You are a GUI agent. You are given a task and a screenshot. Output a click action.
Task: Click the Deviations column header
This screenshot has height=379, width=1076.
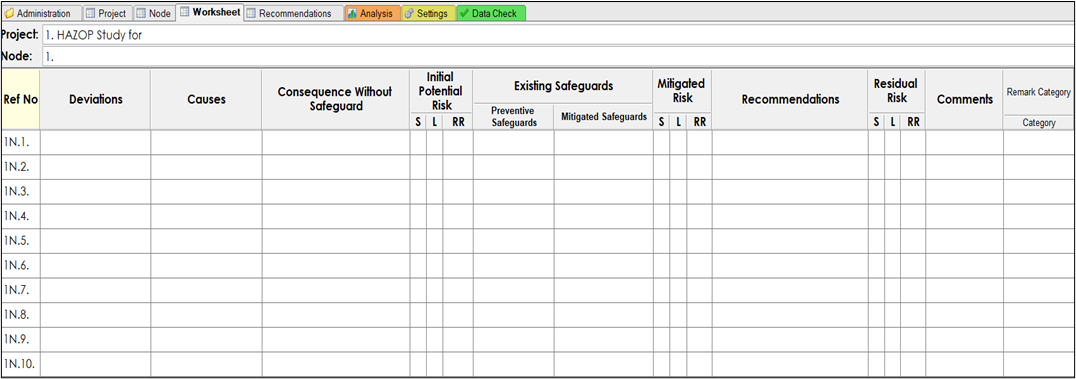point(95,100)
